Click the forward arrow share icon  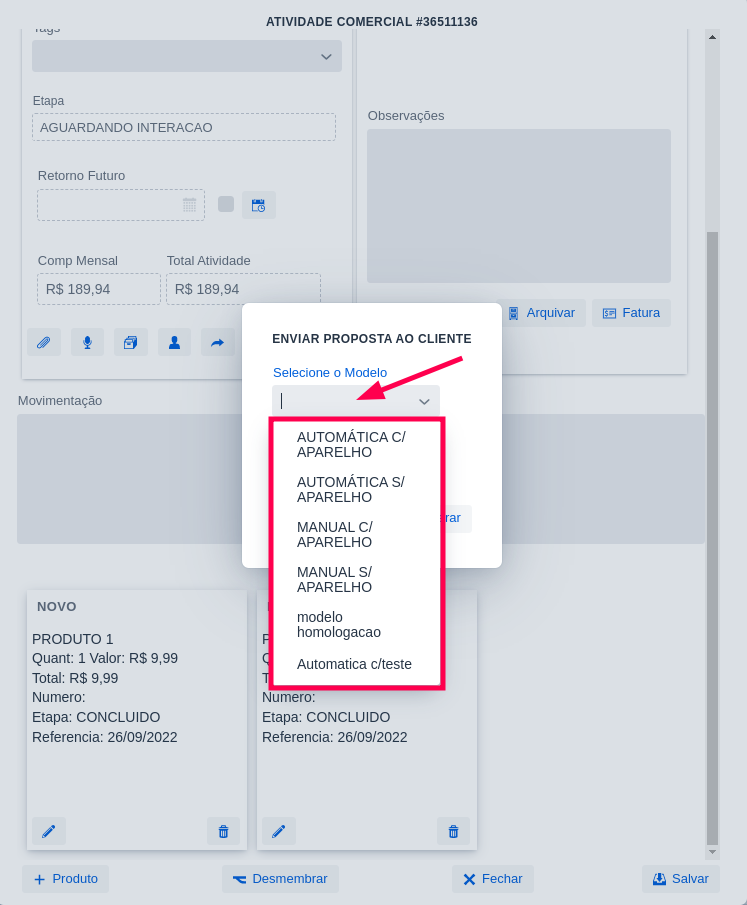click(217, 342)
